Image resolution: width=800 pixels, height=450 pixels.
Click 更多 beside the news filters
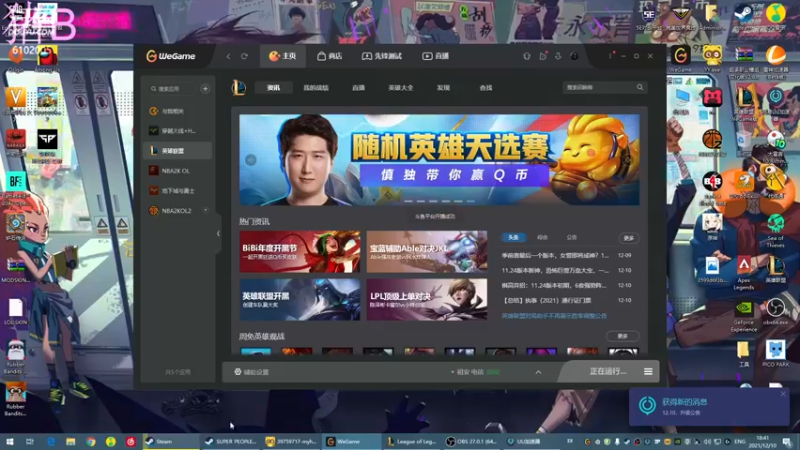629,238
